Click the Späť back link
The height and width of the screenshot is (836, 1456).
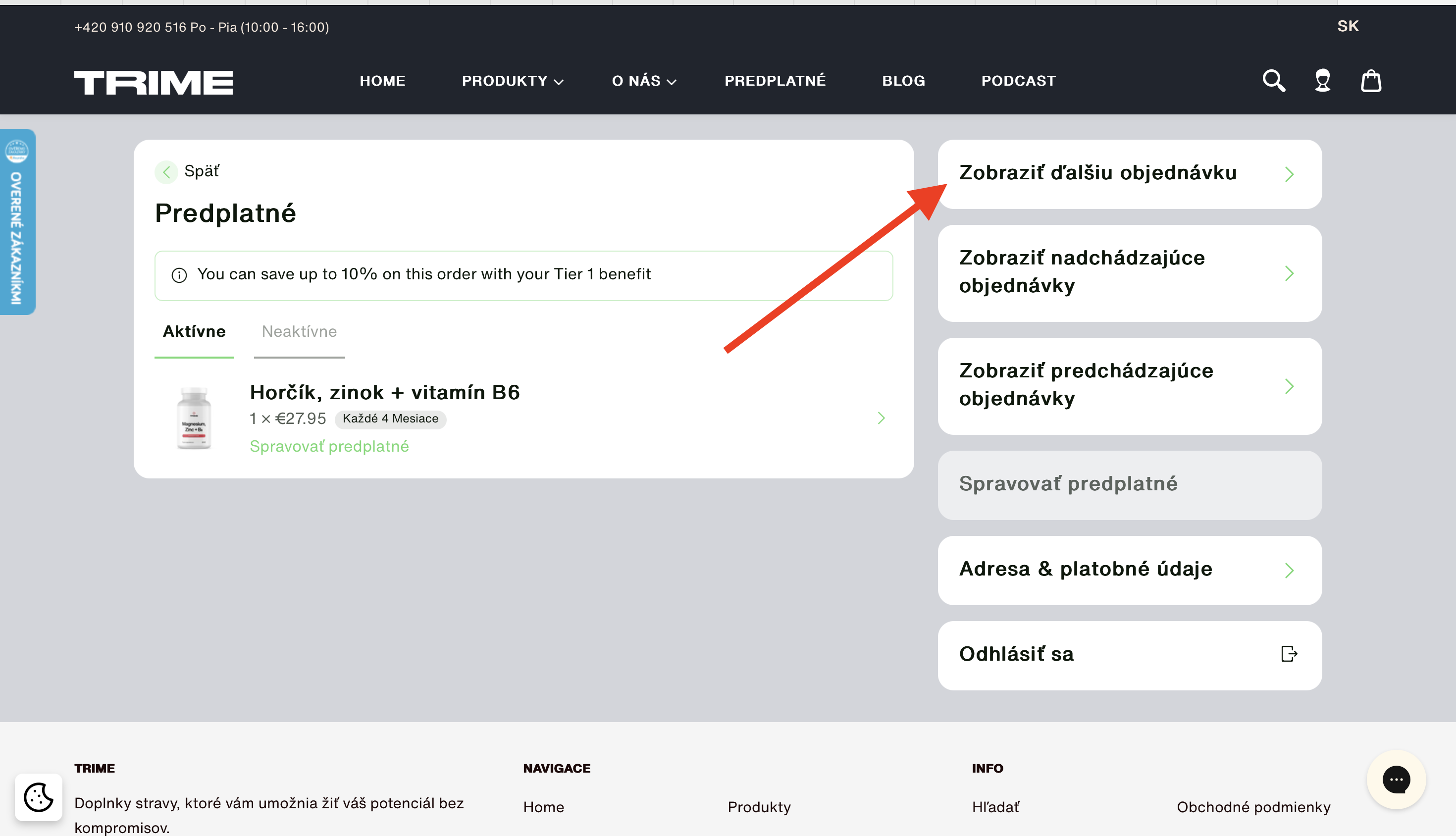click(x=202, y=171)
